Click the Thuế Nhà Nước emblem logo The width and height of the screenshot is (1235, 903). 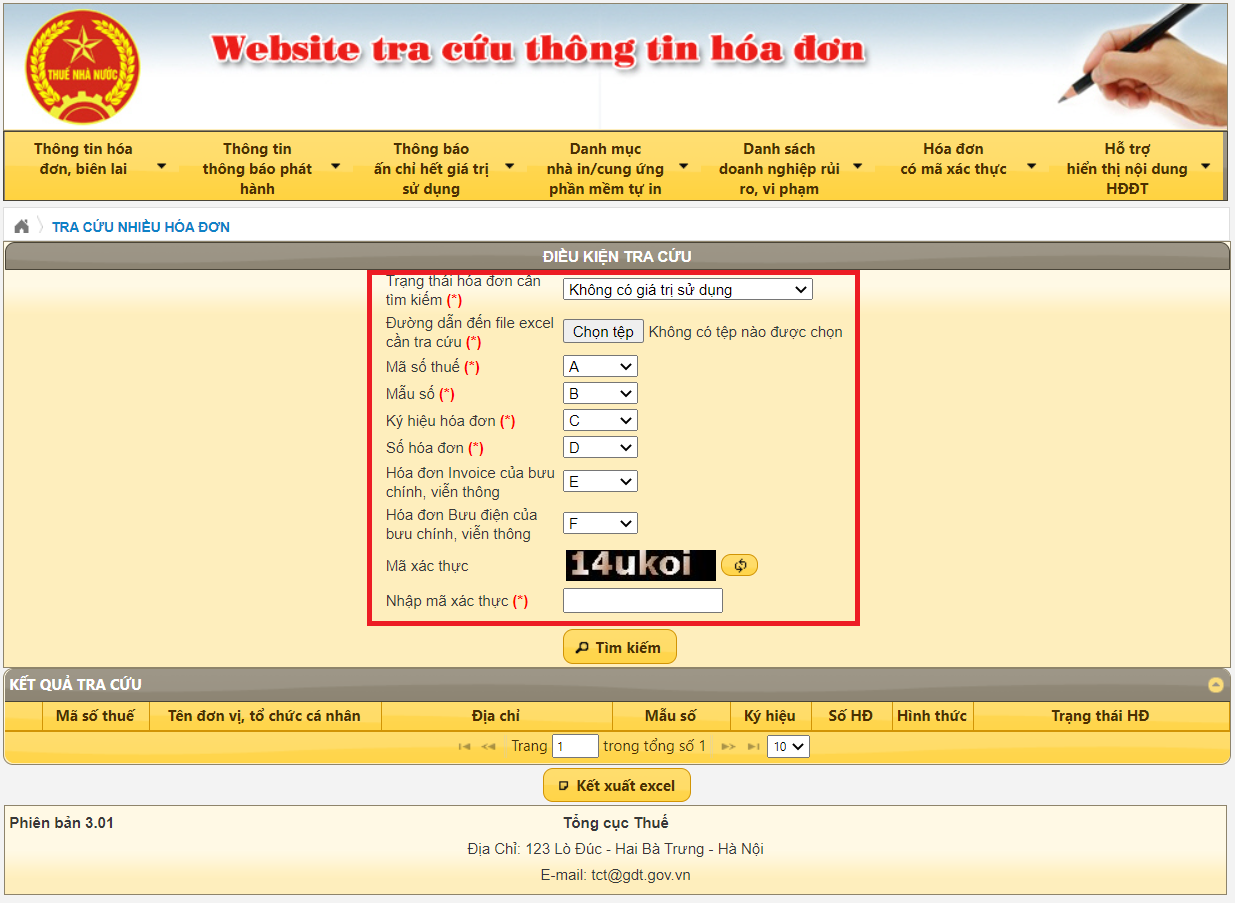[83, 64]
